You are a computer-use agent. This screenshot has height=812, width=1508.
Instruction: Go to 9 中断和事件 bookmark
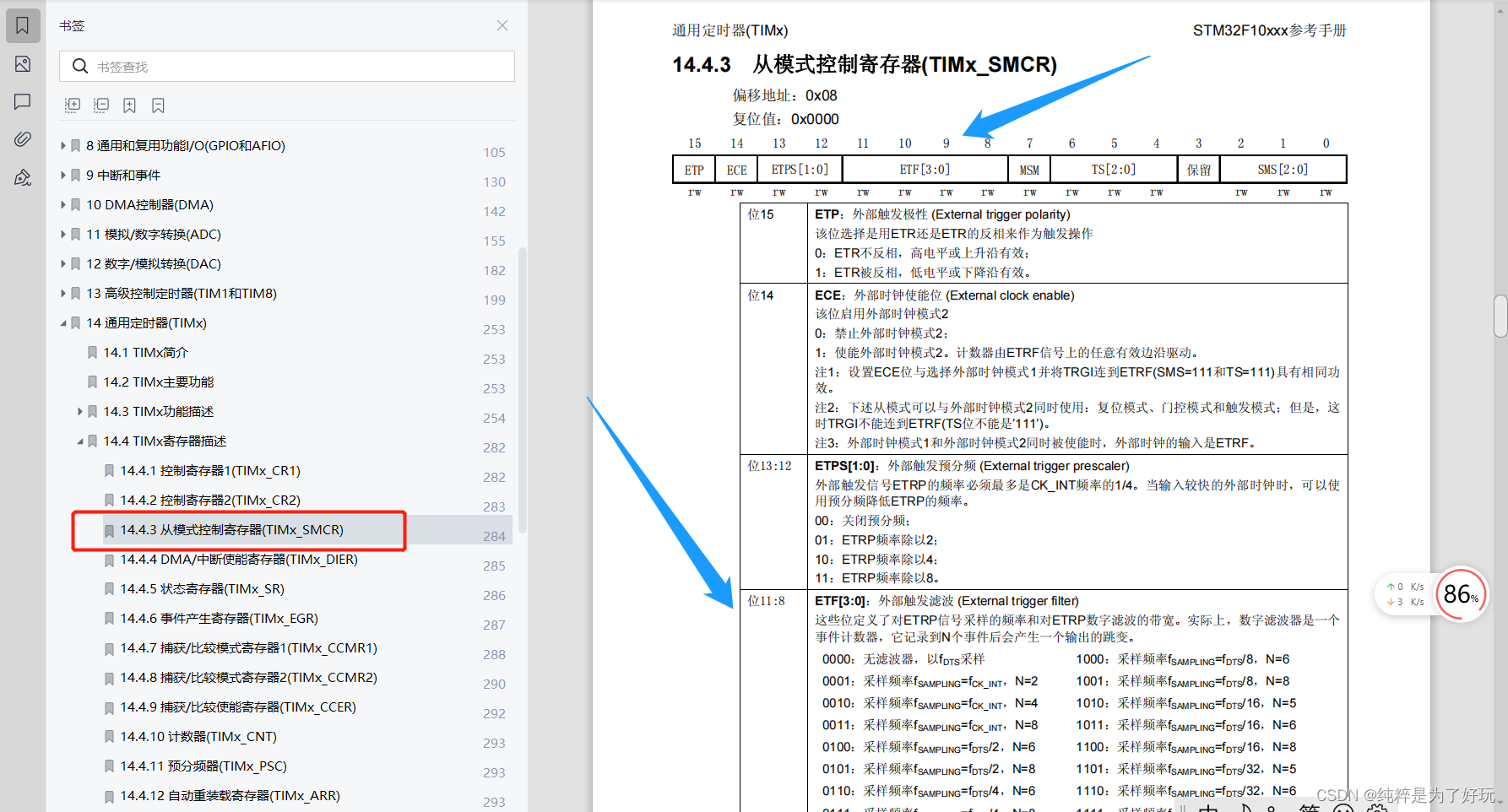(123, 175)
